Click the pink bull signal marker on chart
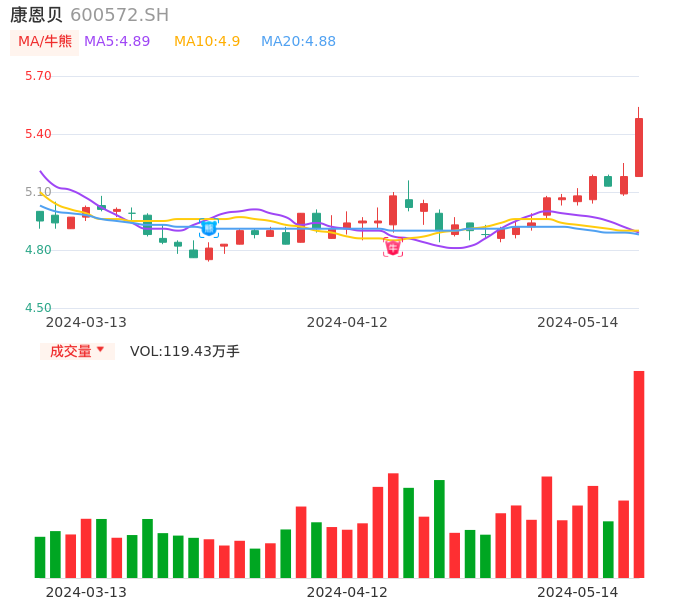This screenshot has height=606, width=686. 393,247
